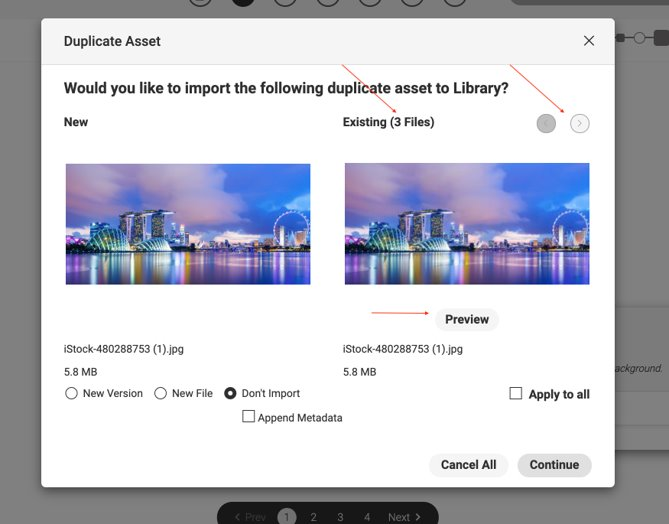Click the Continue button
This screenshot has height=524, width=669.
[x=554, y=465]
